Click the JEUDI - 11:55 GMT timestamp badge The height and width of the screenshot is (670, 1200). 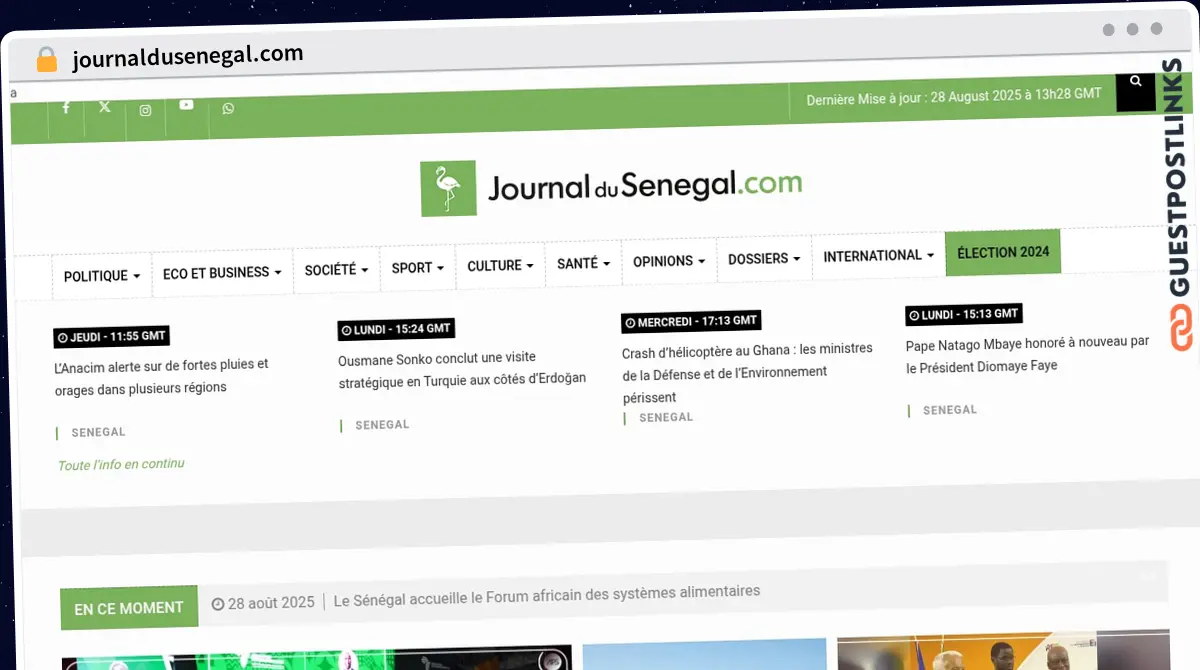[x=112, y=337]
